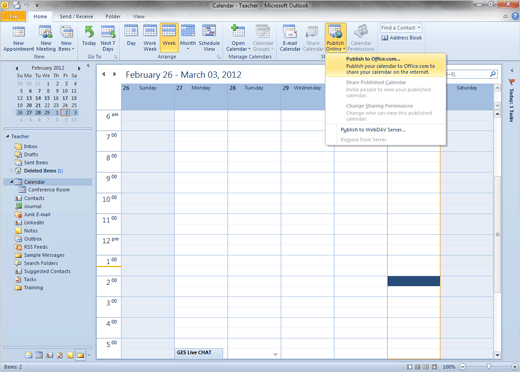Select the Week view button
Viewport: 520px width, 372px height.
pyautogui.click(x=169, y=37)
